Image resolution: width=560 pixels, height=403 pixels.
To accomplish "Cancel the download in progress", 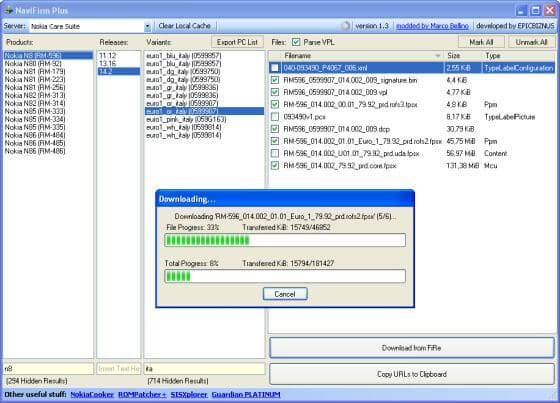I will (285, 294).
